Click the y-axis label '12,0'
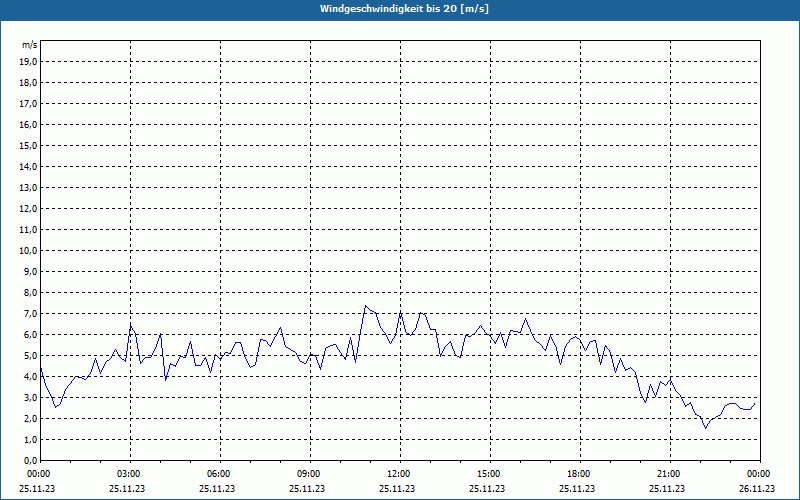This screenshot has height=500, width=800. pos(30,209)
